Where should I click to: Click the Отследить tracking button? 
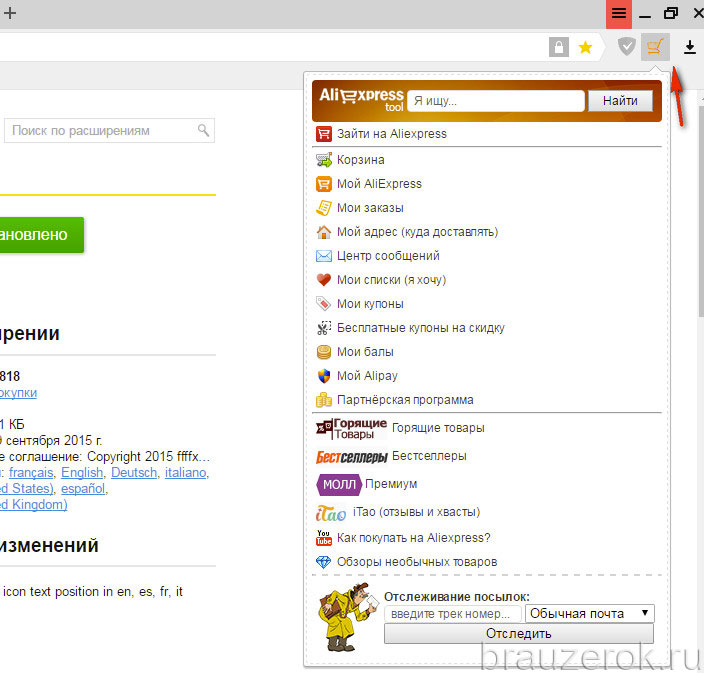click(x=519, y=634)
